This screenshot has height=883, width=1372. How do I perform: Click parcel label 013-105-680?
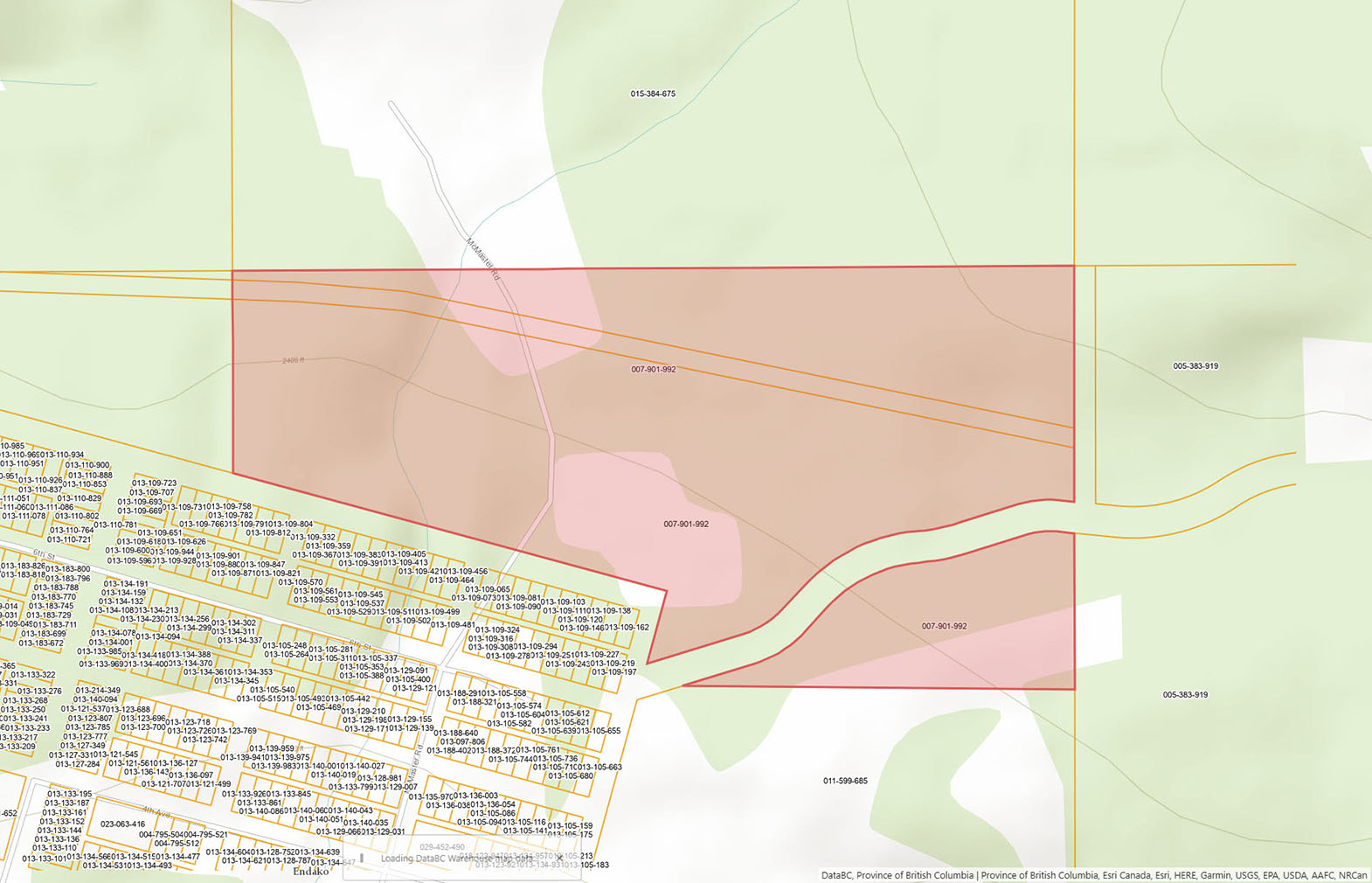(x=571, y=775)
